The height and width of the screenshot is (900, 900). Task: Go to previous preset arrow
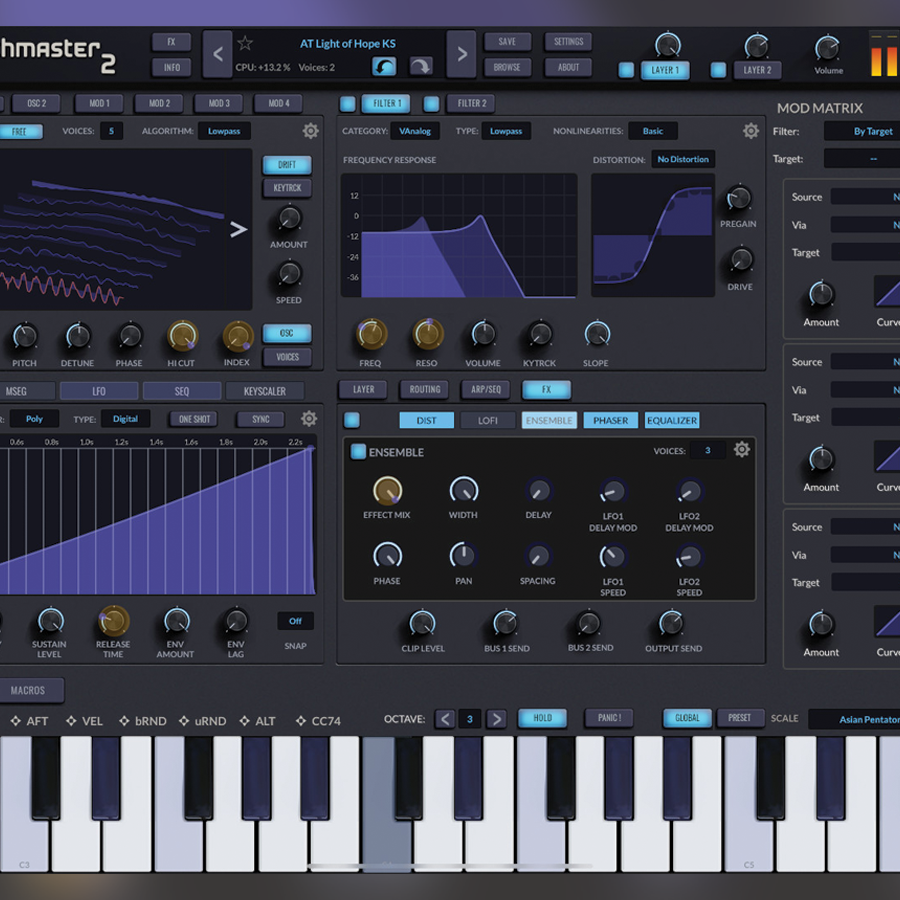click(x=218, y=55)
